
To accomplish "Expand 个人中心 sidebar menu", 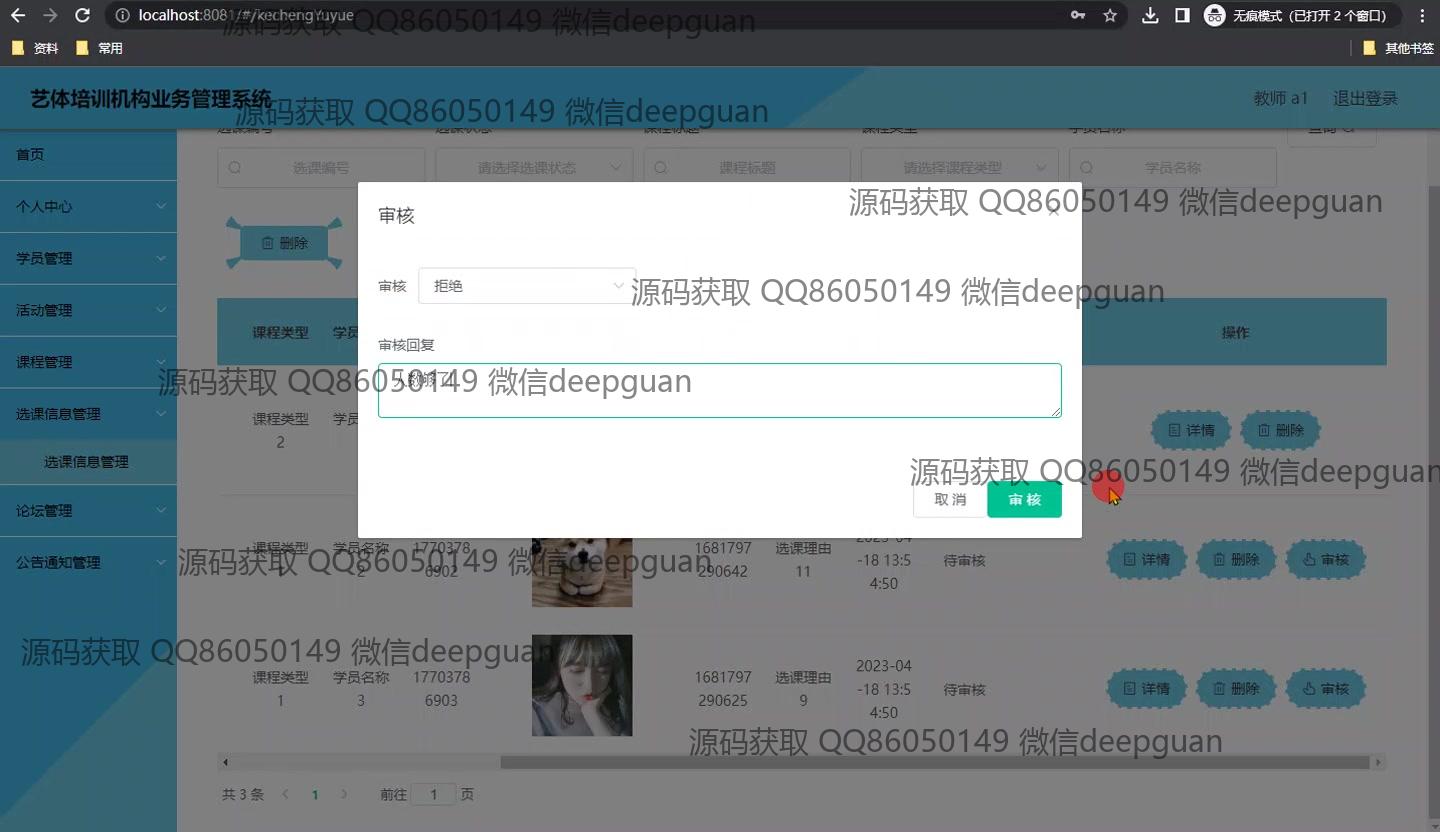I will (88, 206).
